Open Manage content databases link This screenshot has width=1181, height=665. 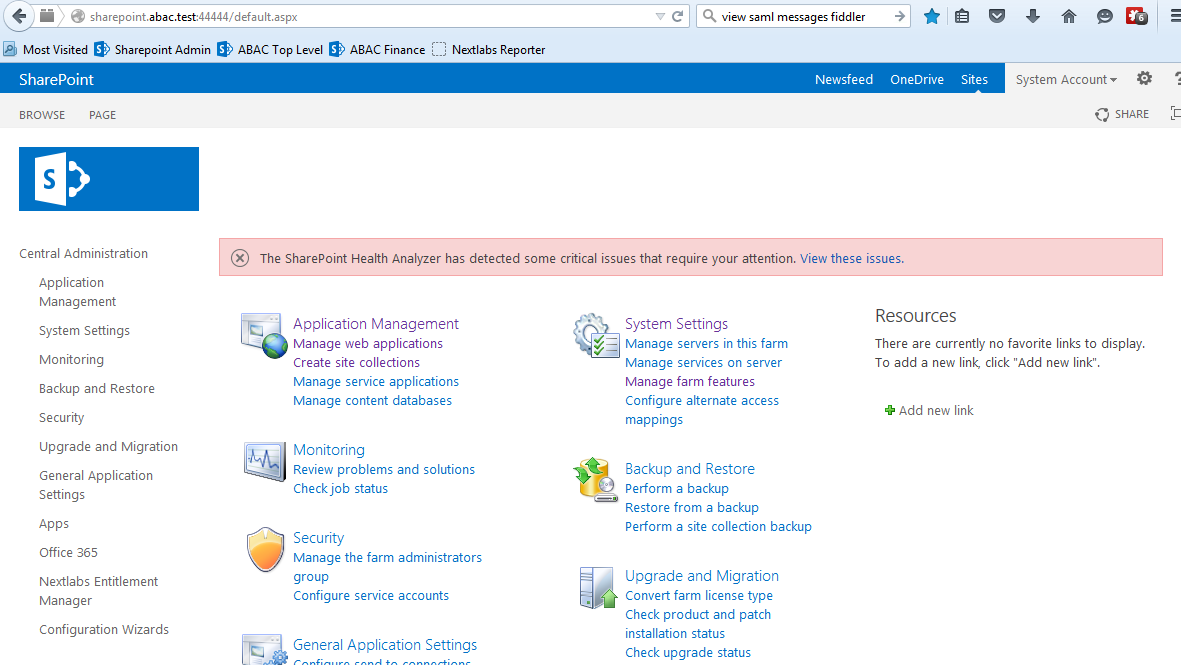pos(372,401)
